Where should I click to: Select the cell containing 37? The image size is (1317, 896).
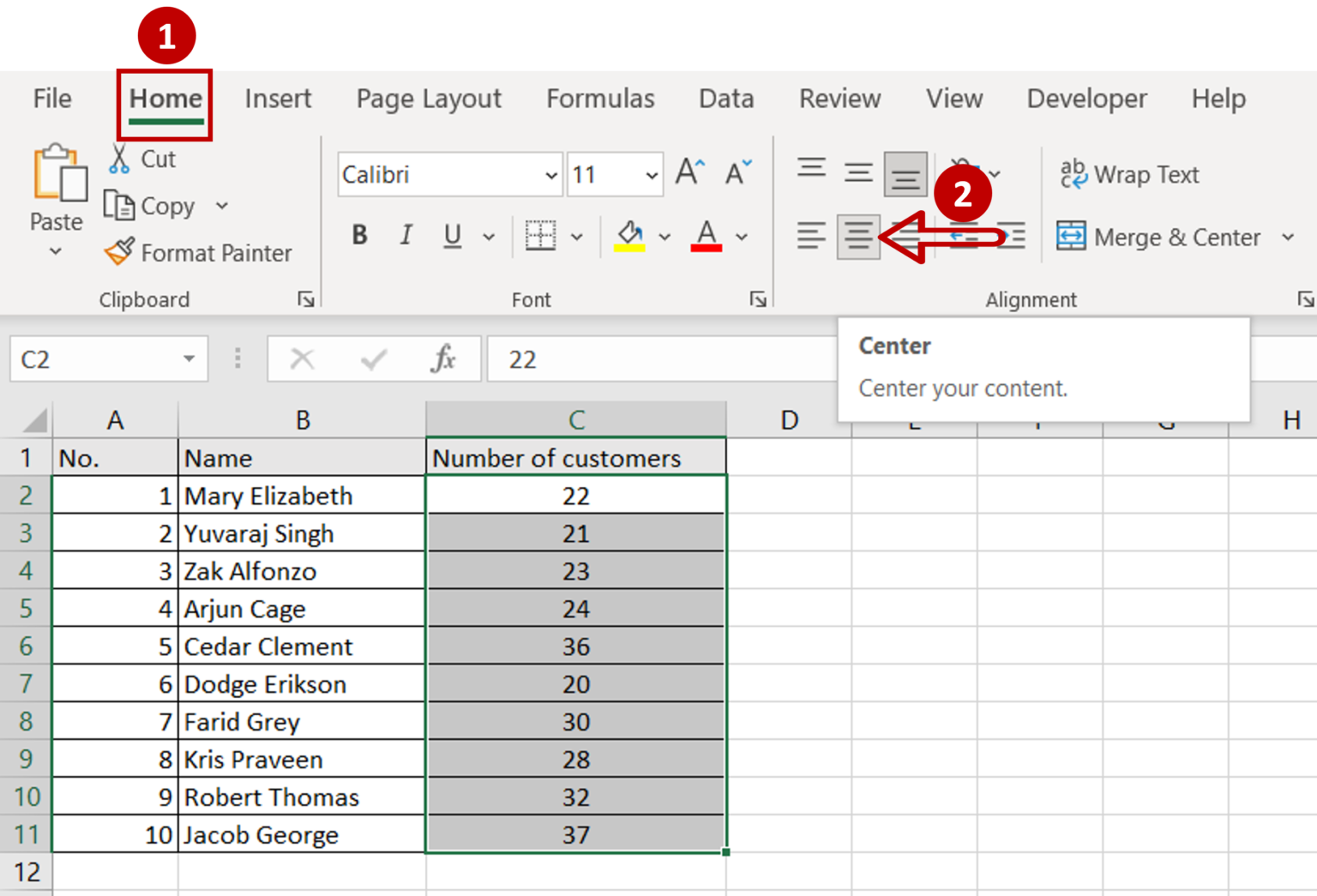tap(576, 834)
